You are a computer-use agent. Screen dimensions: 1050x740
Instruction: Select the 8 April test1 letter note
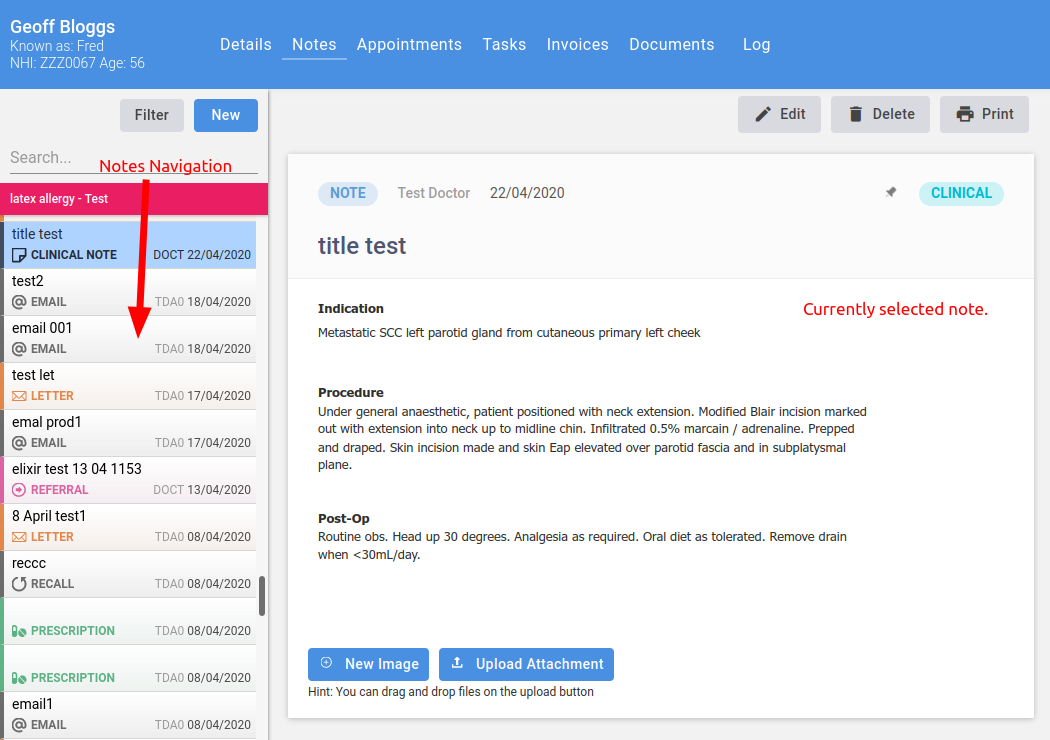(x=130, y=526)
